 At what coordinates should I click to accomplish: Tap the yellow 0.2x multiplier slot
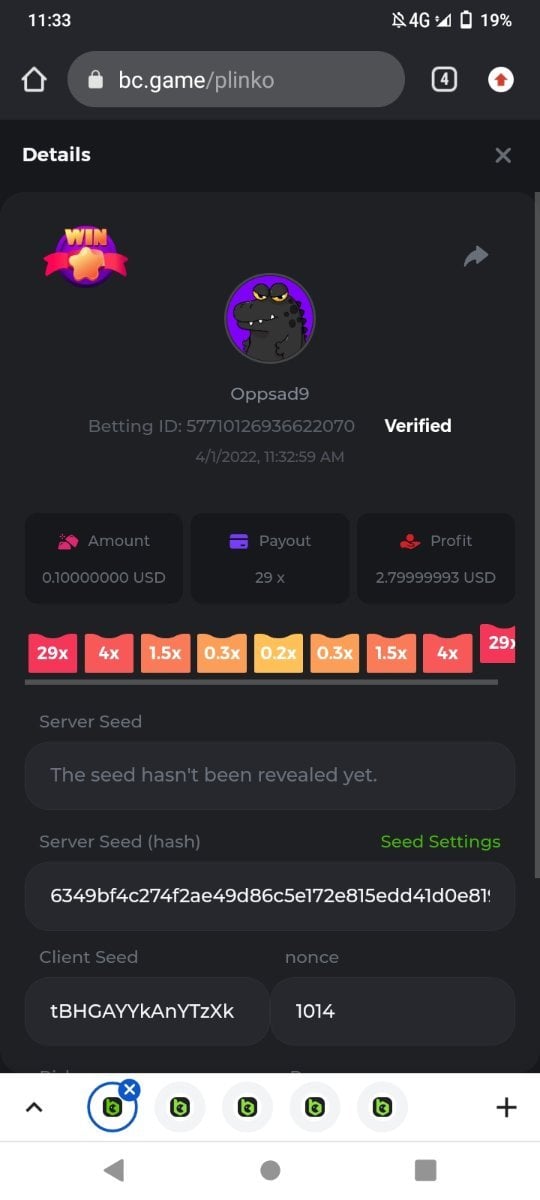pyautogui.click(x=278, y=653)
